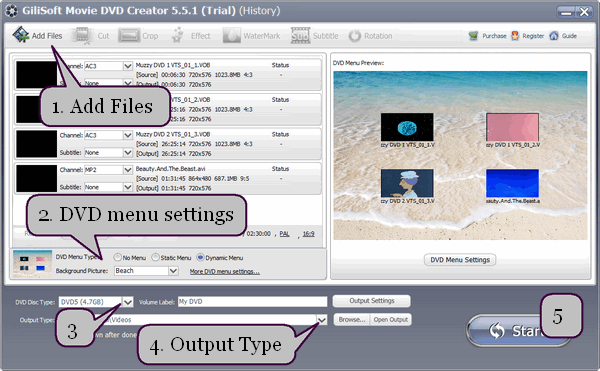This screenshot has width=600, height=371.
Task: Open the output folder path dropdown
Action: 322,320
